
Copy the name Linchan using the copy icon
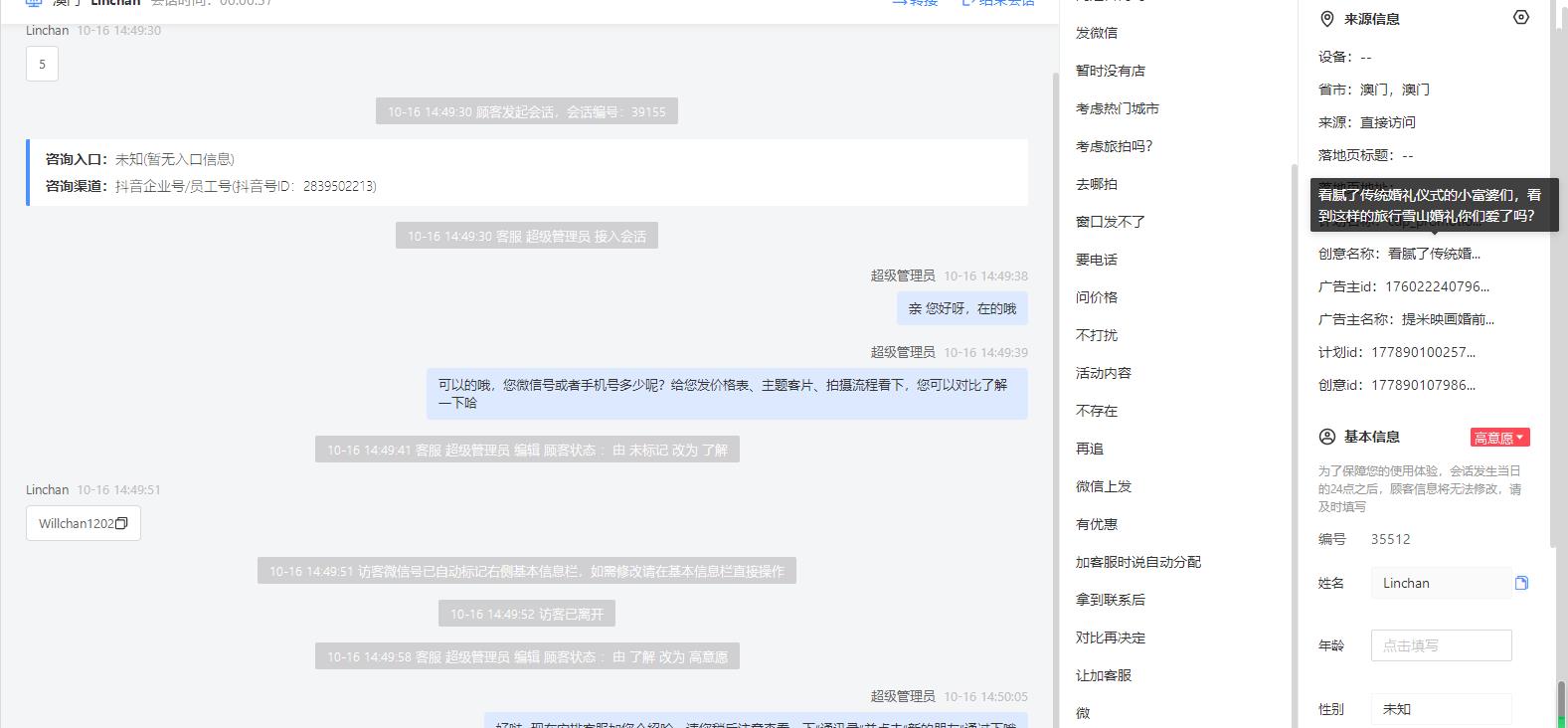pos(1521,583)
